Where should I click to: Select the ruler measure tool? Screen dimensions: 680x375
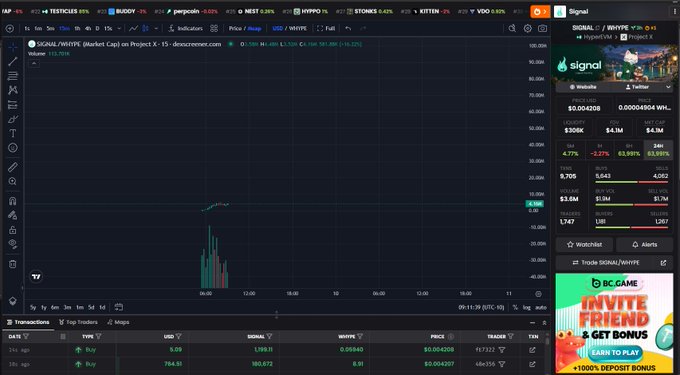pyautogui.click(x=13, y=167)
